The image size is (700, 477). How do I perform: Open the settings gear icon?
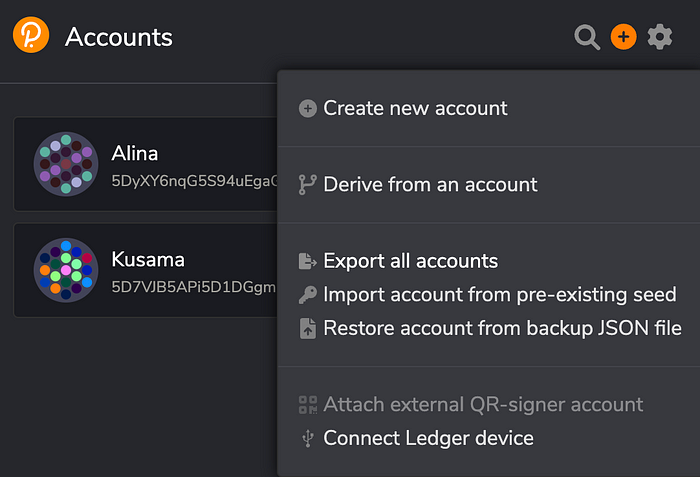(x=660, y=38)
